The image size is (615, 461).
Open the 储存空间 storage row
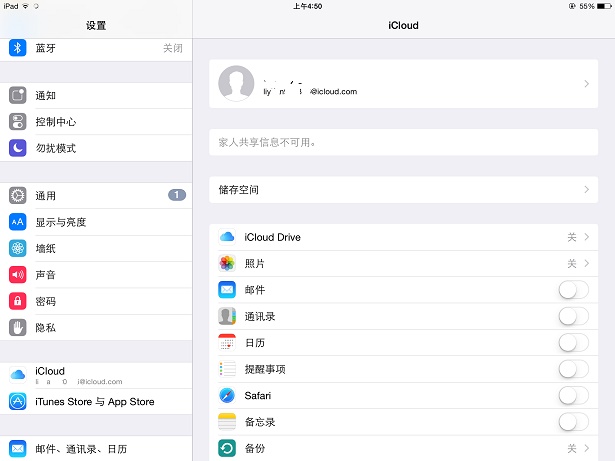point(404,190)
